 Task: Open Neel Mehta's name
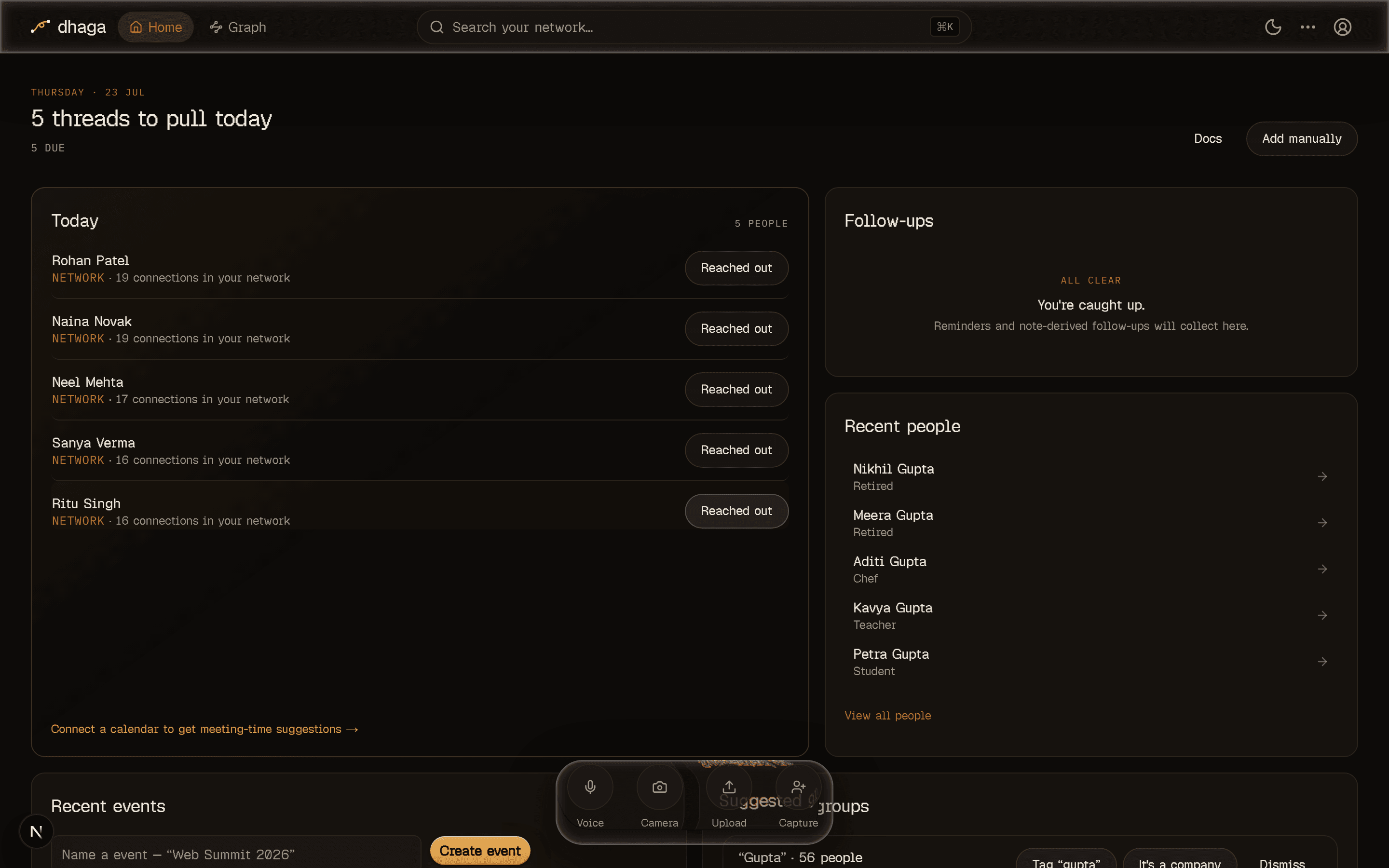[x=87, y=382]
